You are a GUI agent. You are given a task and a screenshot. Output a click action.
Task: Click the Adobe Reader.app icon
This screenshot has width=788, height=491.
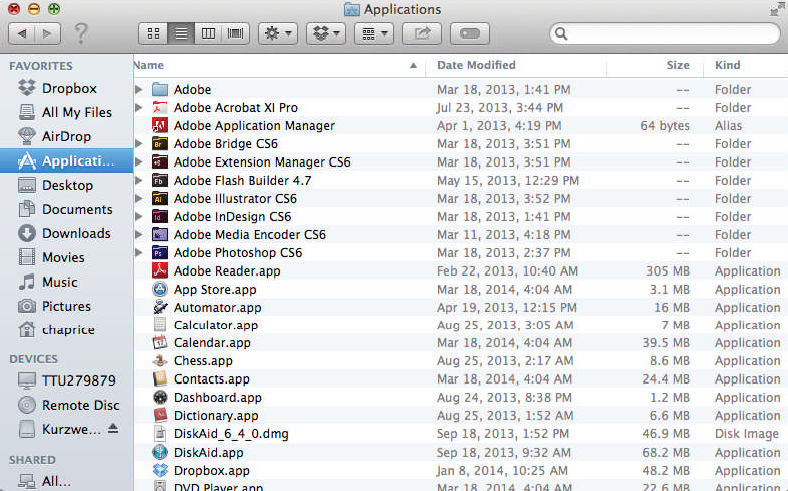point(160,271)
